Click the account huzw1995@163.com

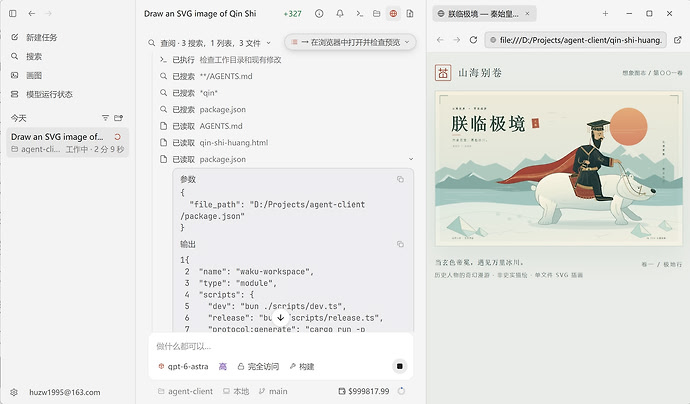tap(65, 392)
